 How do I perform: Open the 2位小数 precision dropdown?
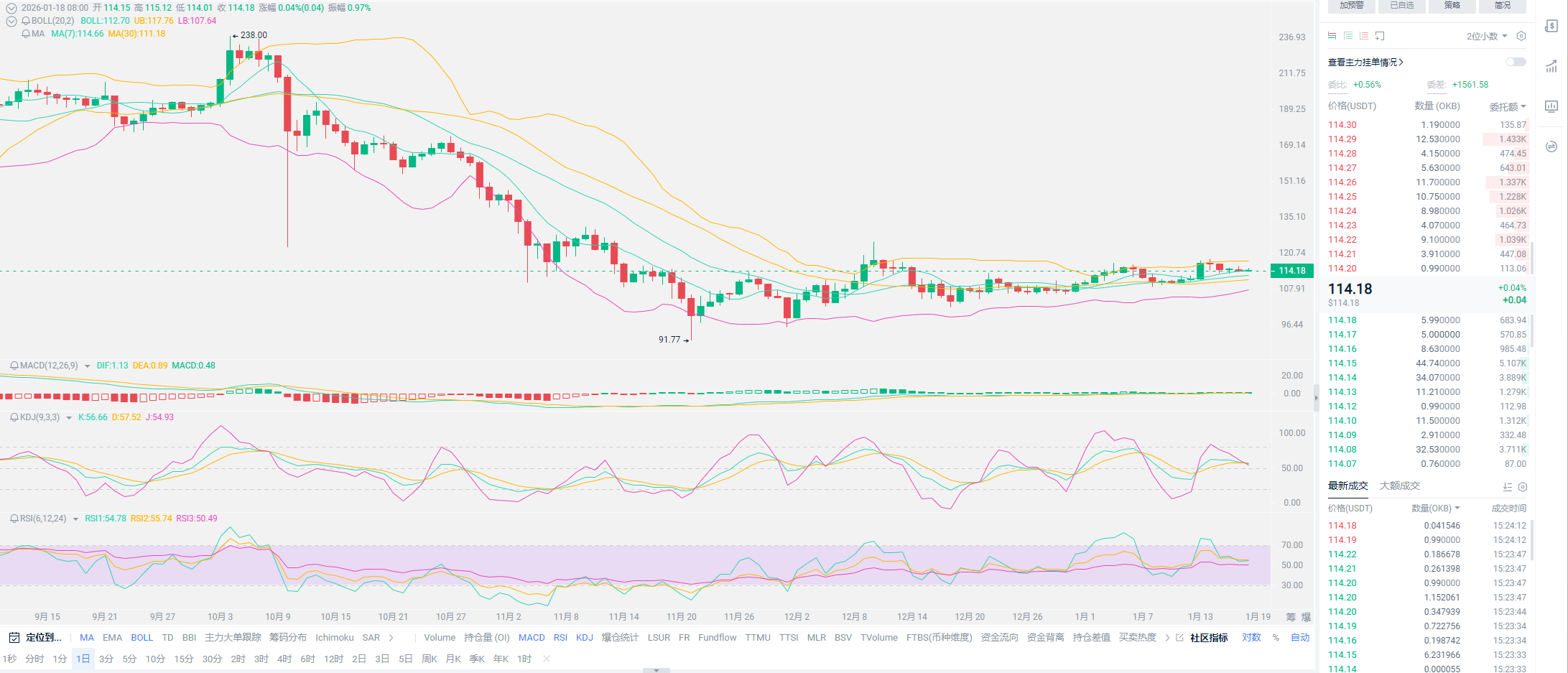(1486, 36)
